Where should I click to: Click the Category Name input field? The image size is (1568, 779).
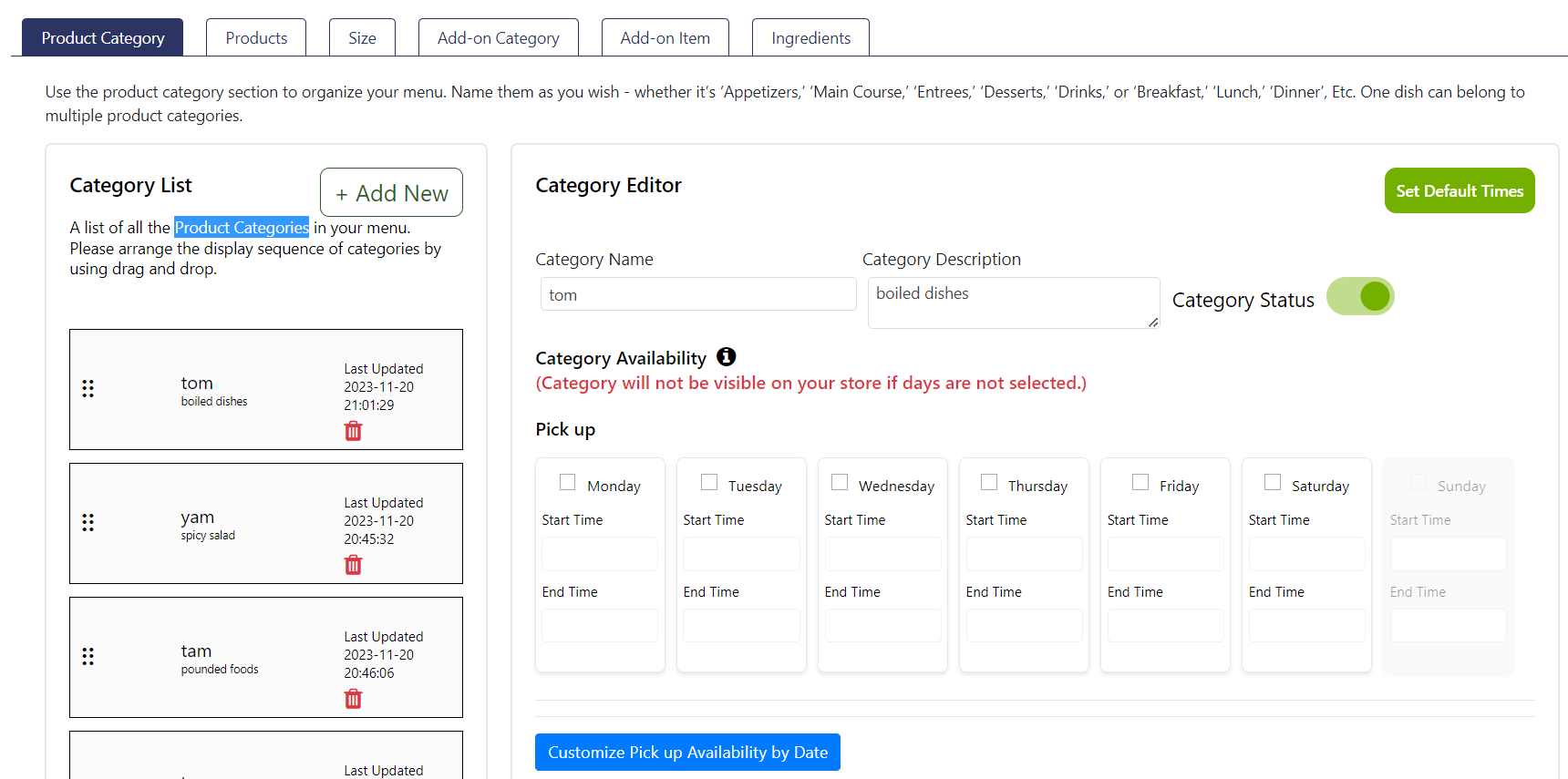pyautogui.click(x=697, y=295)
